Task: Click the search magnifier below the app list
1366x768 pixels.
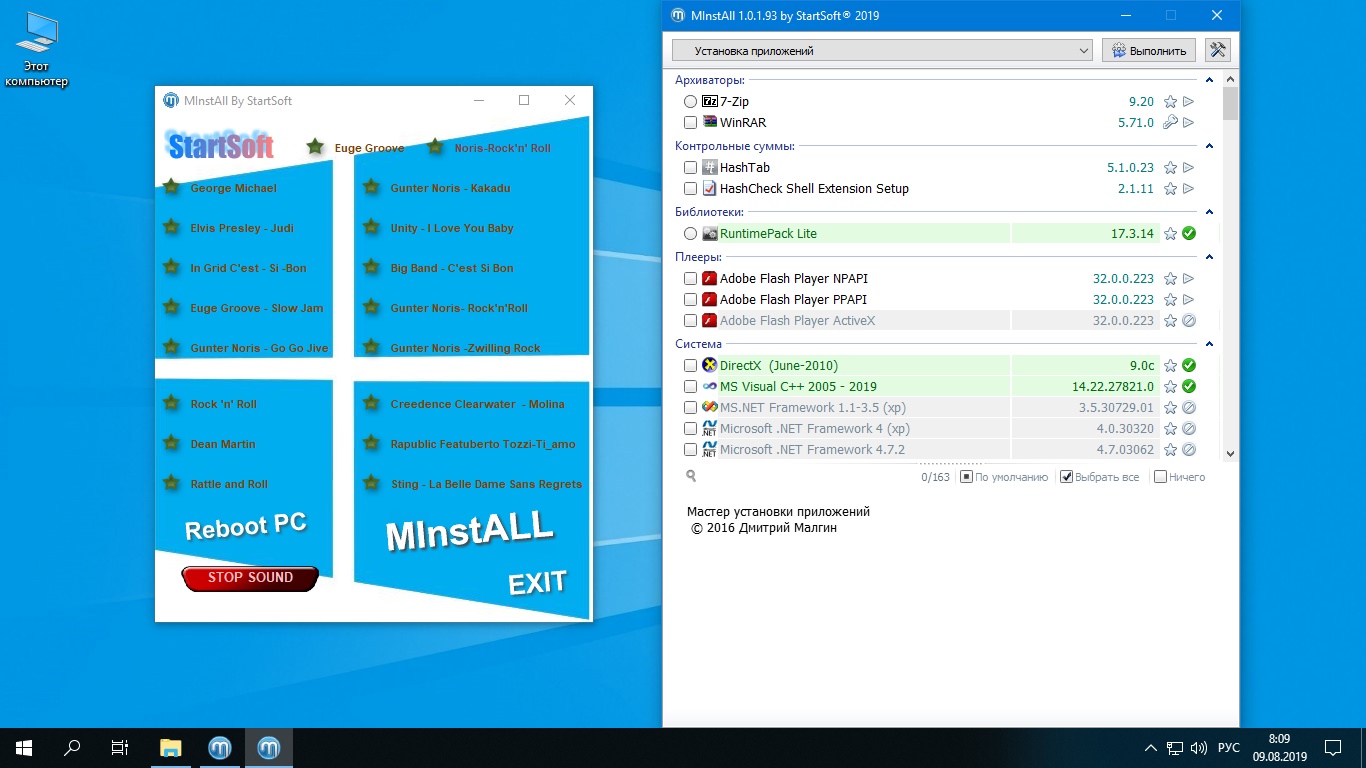Action: [691, 476]
